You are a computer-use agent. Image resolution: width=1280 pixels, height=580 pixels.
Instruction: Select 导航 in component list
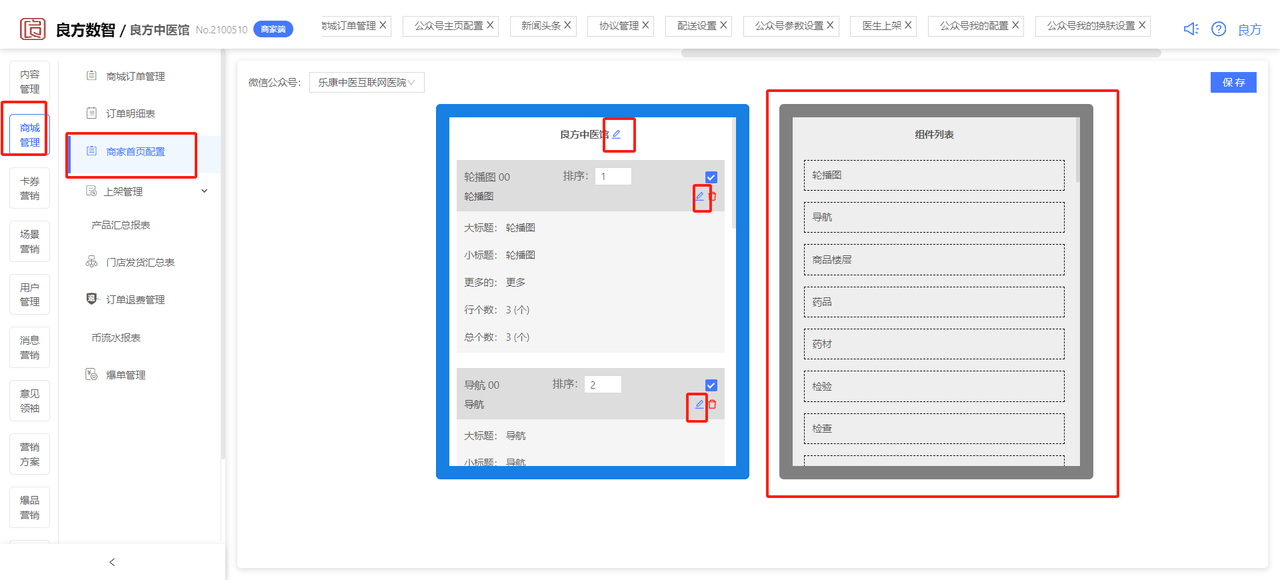pos(934,217)
